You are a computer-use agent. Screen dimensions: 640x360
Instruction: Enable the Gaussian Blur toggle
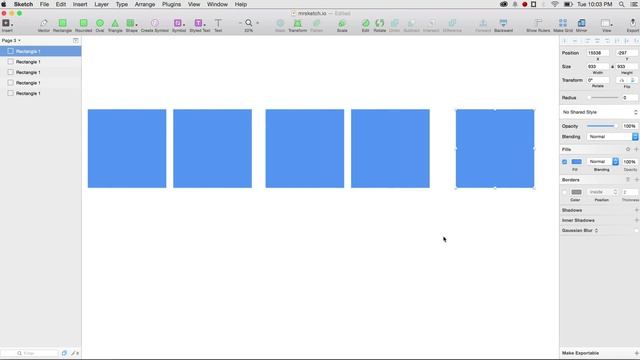tap(637, 231)
